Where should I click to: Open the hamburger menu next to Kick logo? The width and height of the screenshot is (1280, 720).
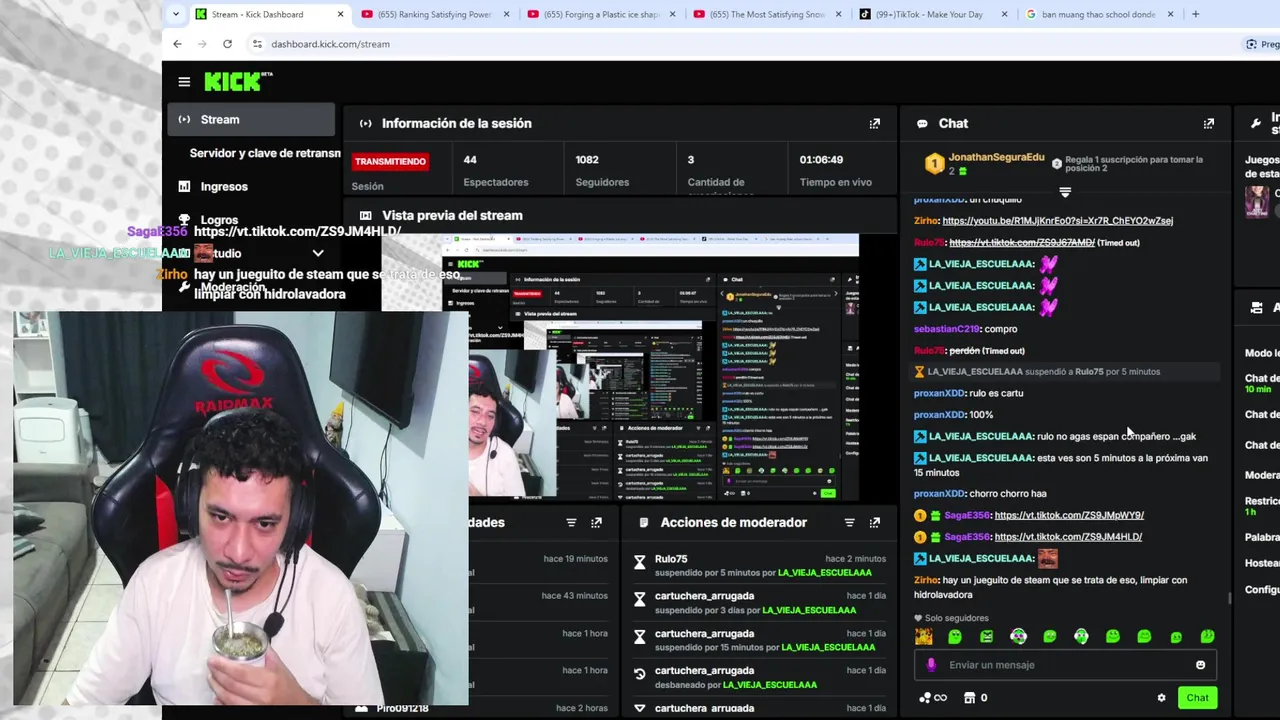pyautogui.click(x=184, y=82)
